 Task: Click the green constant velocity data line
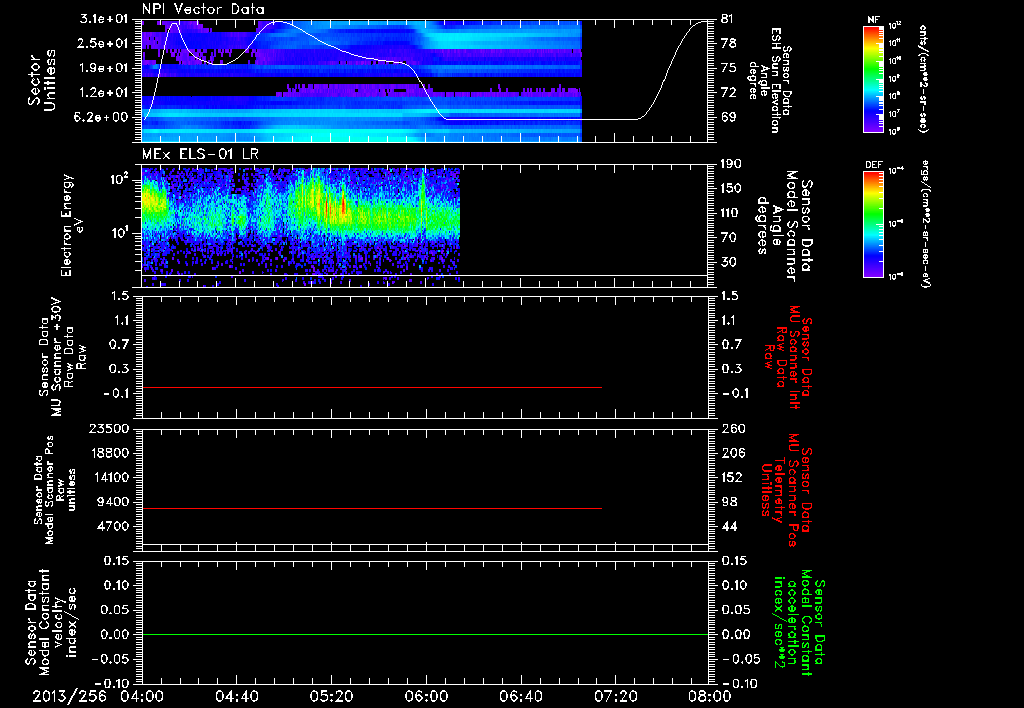(425, 634)
